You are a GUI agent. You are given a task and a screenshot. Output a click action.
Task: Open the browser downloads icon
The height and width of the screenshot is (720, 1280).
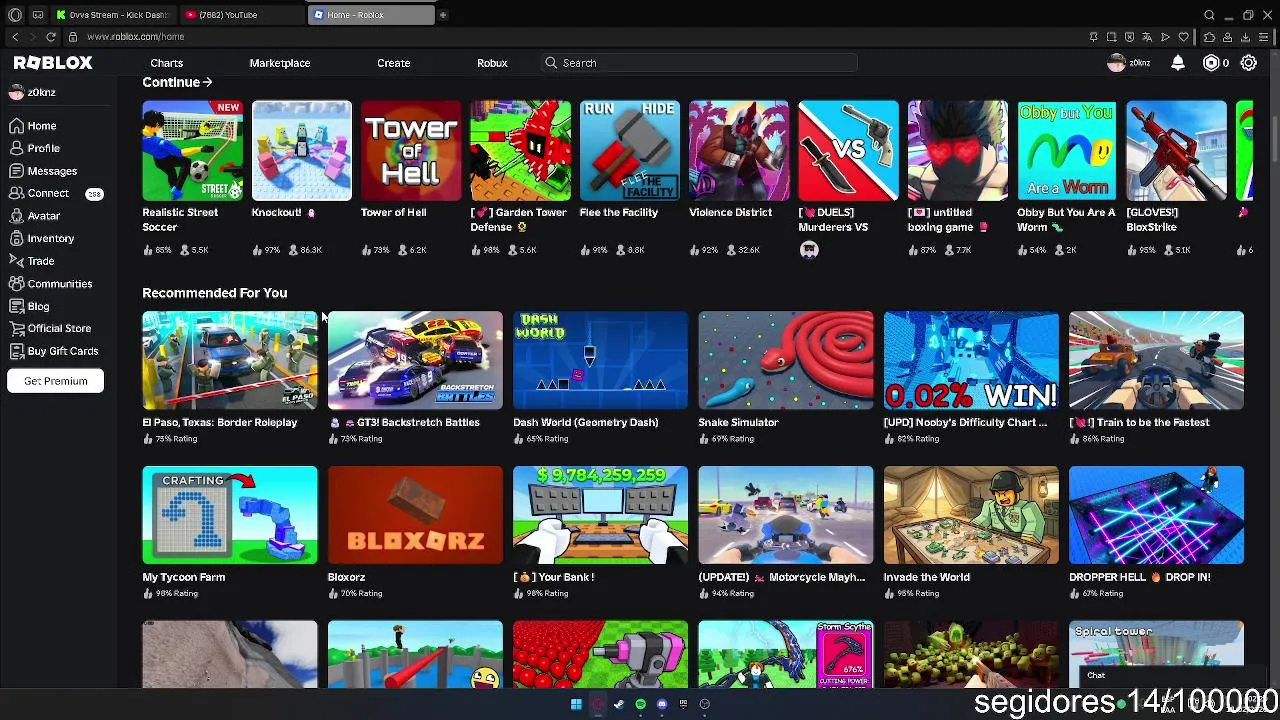[x=1245, y=37]
